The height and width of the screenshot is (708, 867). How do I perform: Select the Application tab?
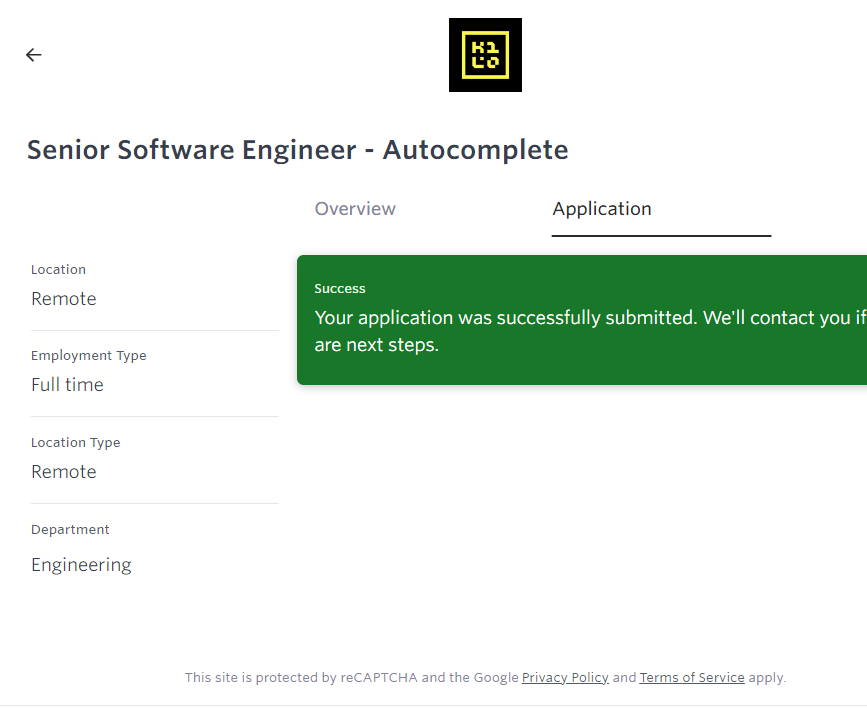coord(602,209)
